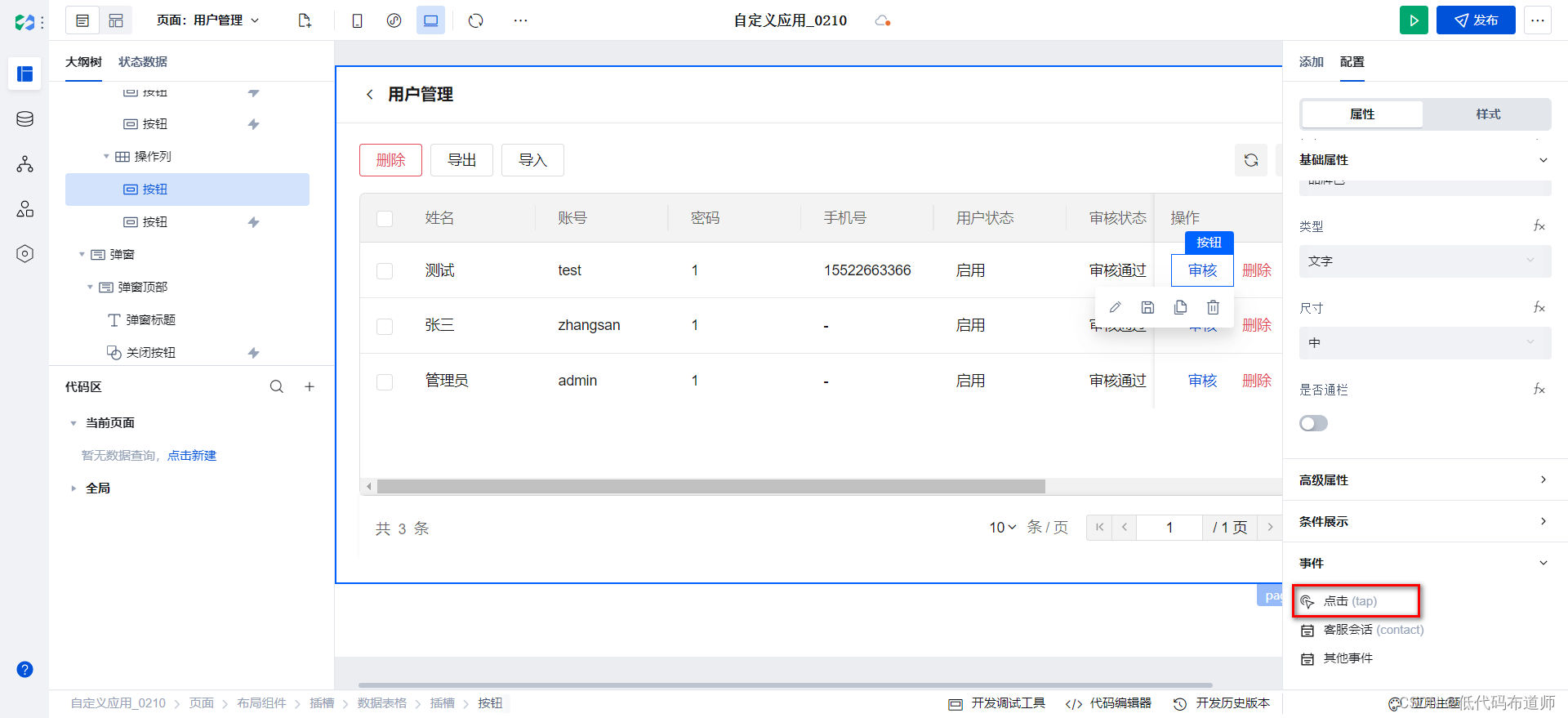Image resolution: width=1568 pixels, height=718 pixels.
Task: Open the application settings hexagon icon
Action: (x=24, y=254)
